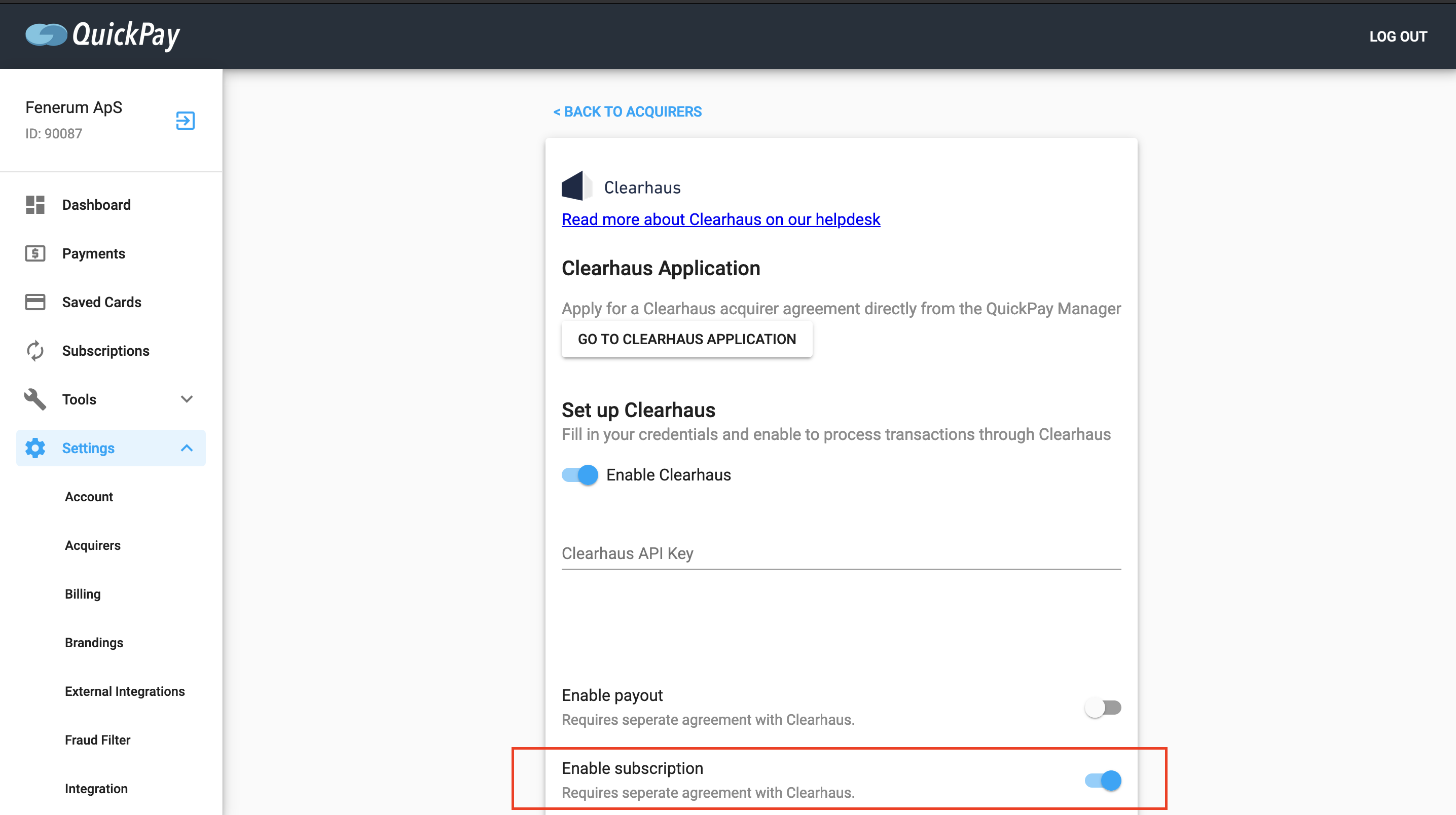1456x815 pixels.
Task: Click the Clearhaus Application heading
Action: point(661,268)
